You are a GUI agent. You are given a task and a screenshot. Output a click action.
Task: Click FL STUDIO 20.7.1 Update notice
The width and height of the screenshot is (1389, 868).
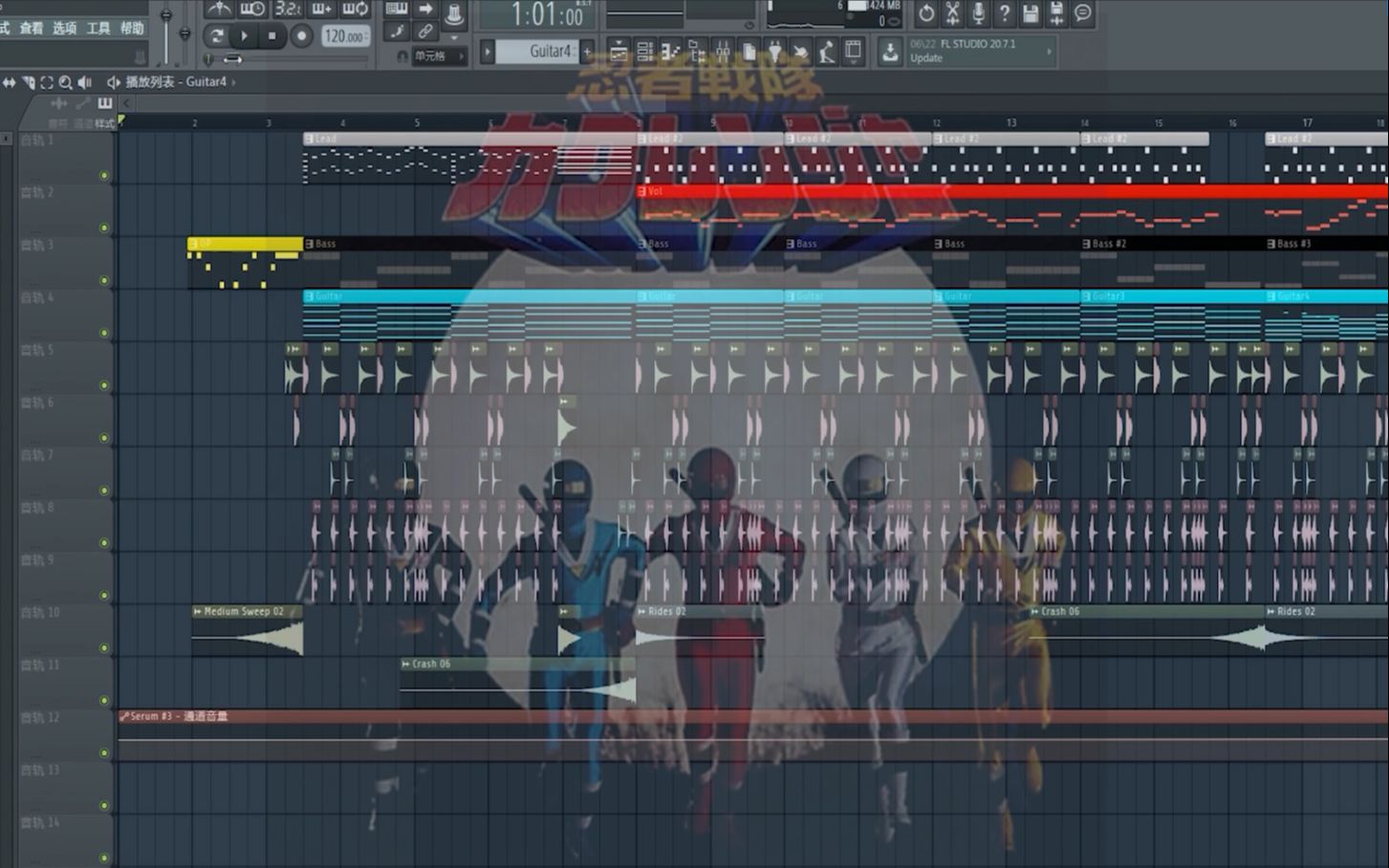click(981, 51)
